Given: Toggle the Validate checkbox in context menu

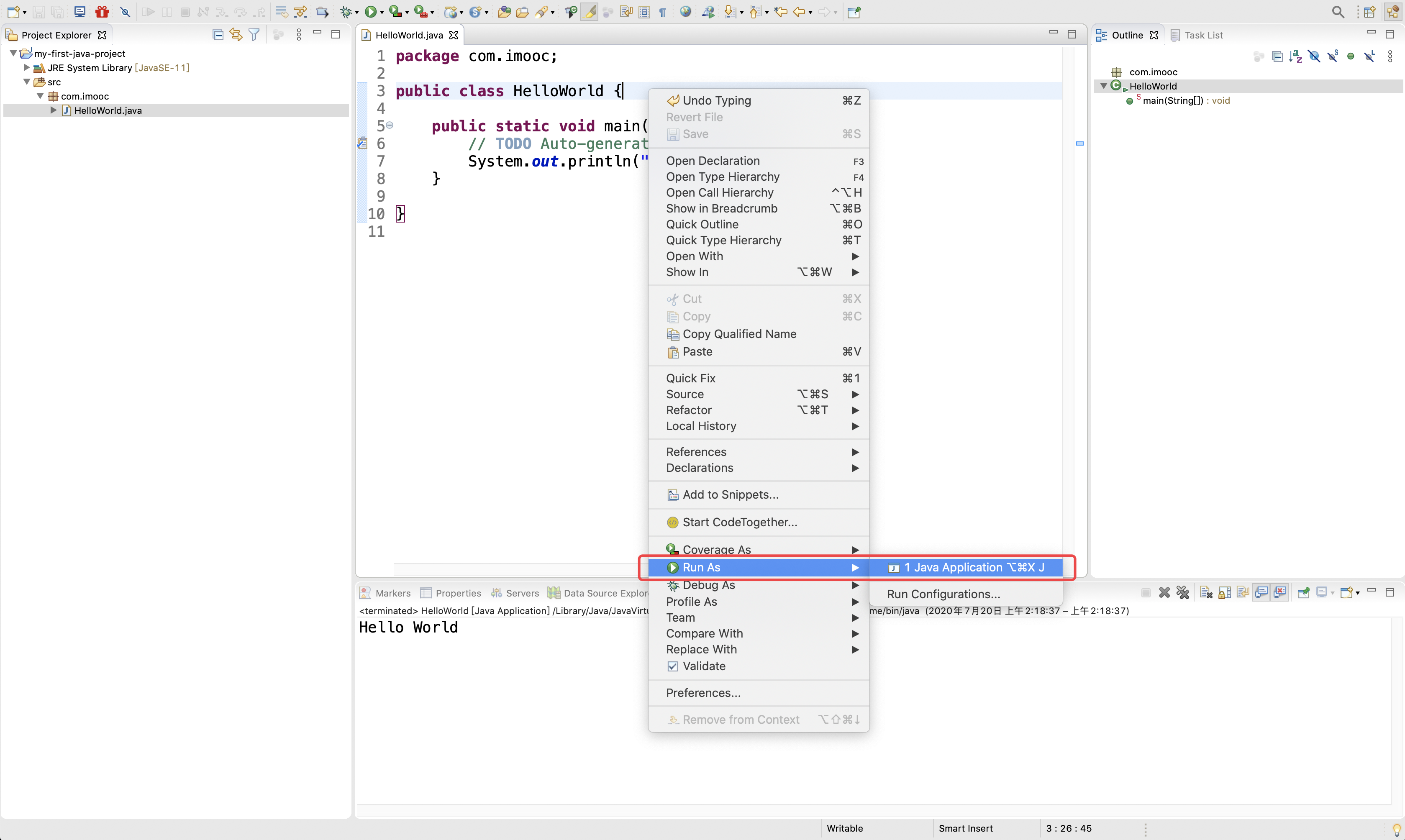Looking at the screenshot, I should coord(672,666).
